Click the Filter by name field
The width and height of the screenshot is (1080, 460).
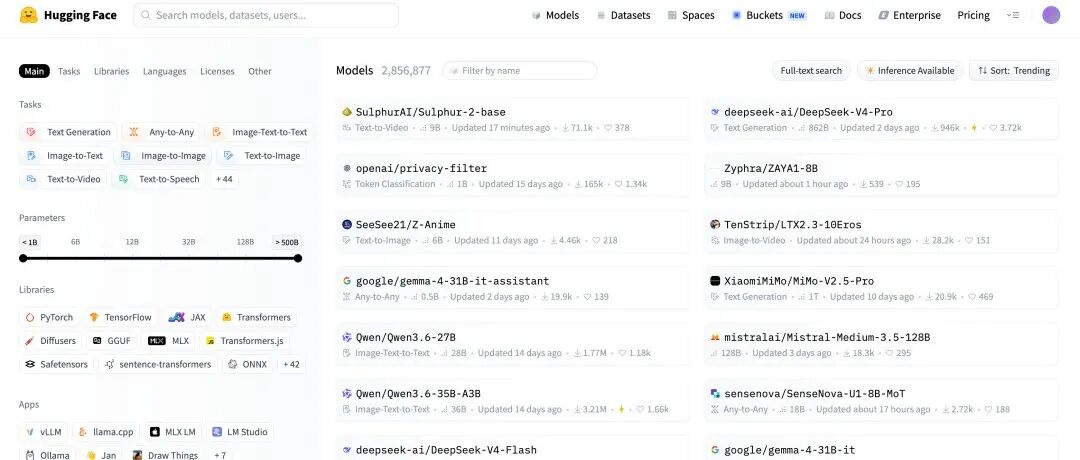[x=519, y=70]
